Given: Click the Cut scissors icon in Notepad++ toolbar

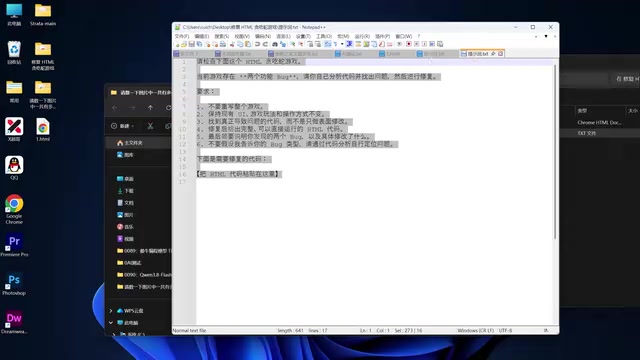Looking at the screenshot, I should [x=232, y=44].
